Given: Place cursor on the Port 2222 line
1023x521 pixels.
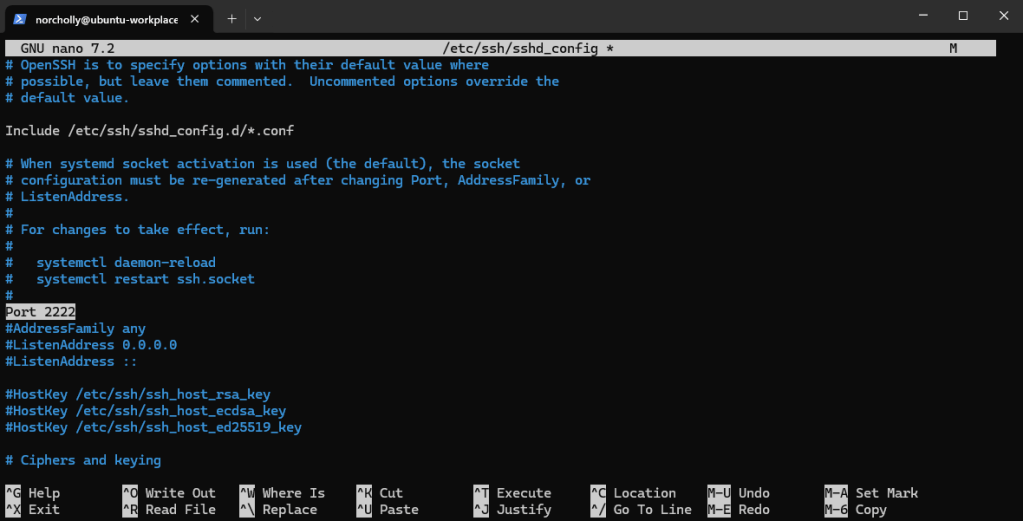Looking at the screenshot, I should pos(40,312).
